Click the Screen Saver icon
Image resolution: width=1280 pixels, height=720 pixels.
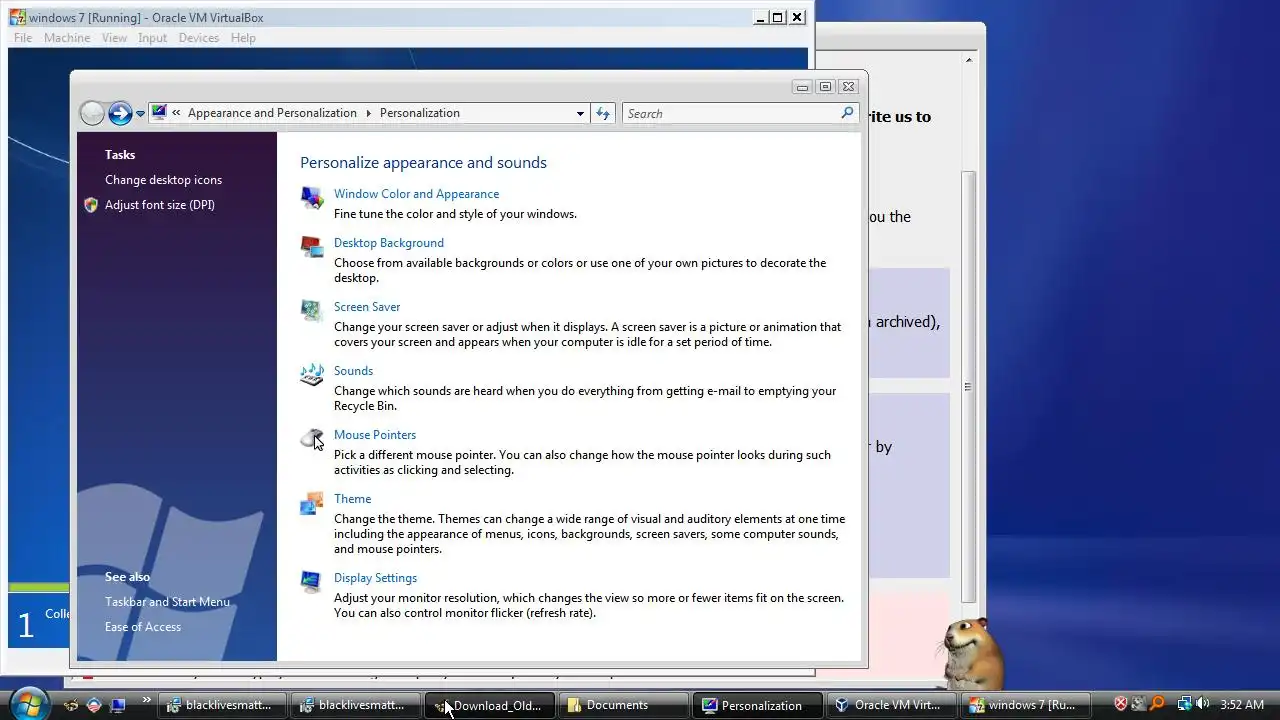312,310
